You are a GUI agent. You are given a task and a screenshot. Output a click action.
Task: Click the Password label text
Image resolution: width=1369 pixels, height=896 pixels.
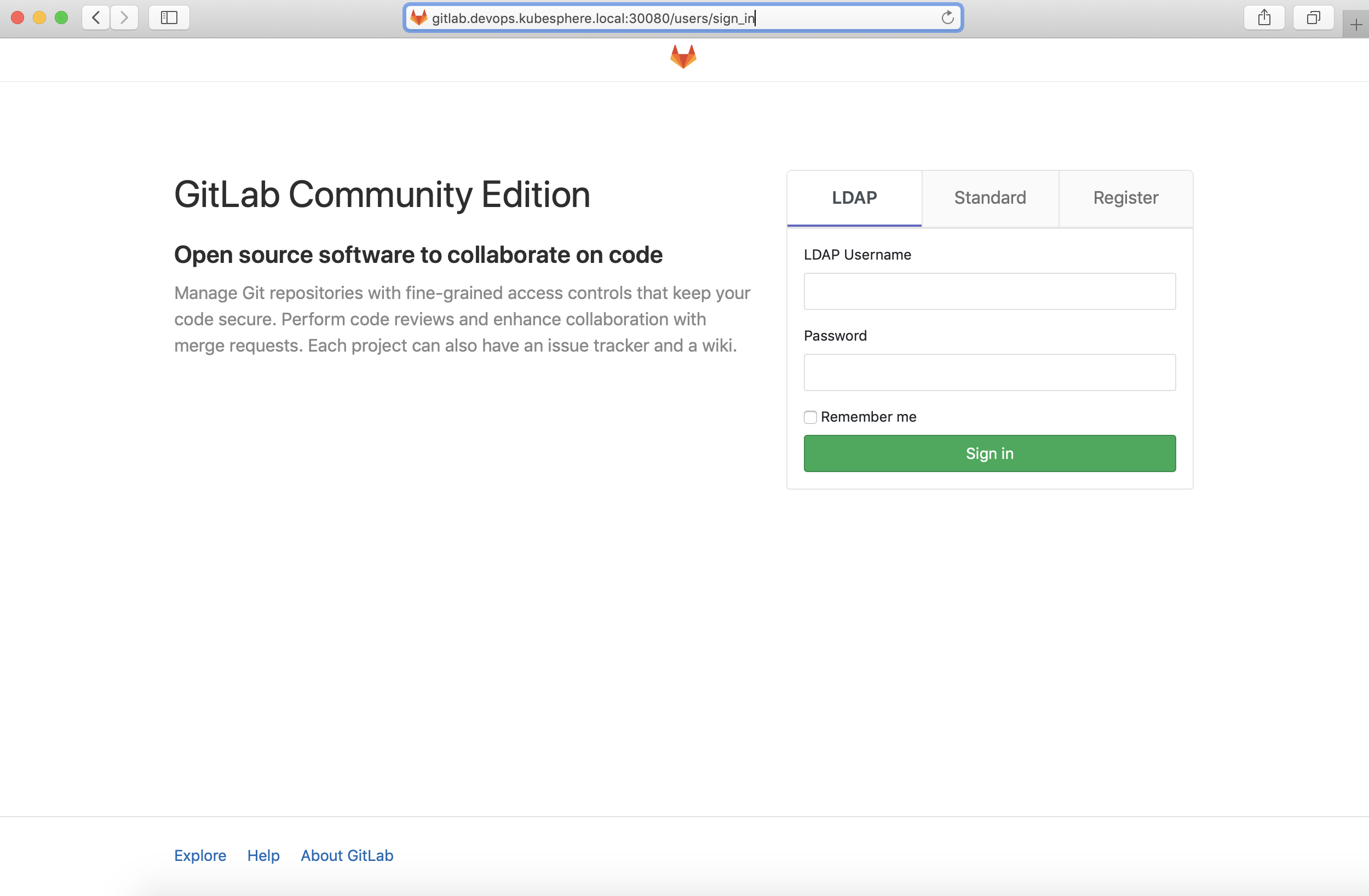pos(835,336)
